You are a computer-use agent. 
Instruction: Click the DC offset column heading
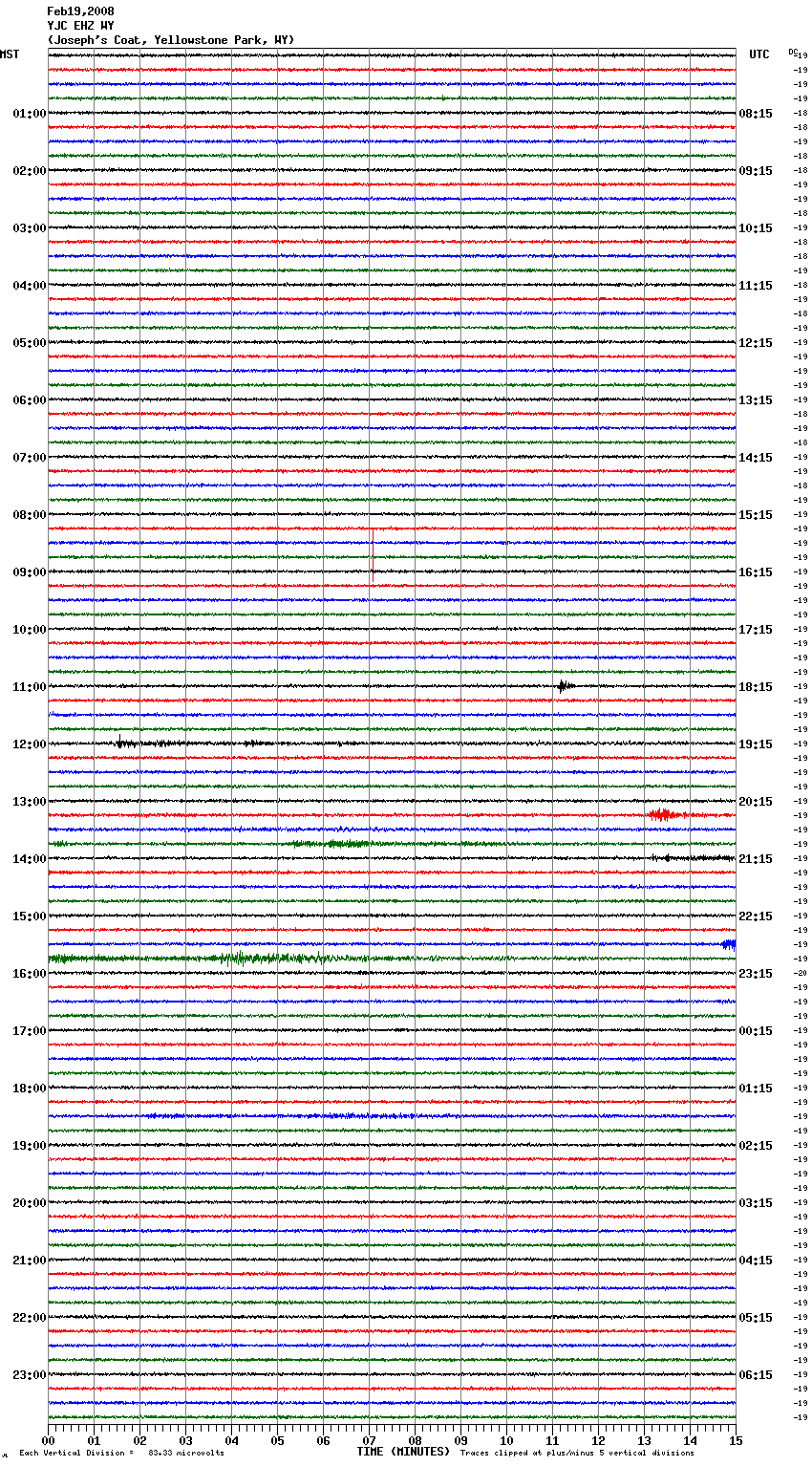(x=793, y=52)
